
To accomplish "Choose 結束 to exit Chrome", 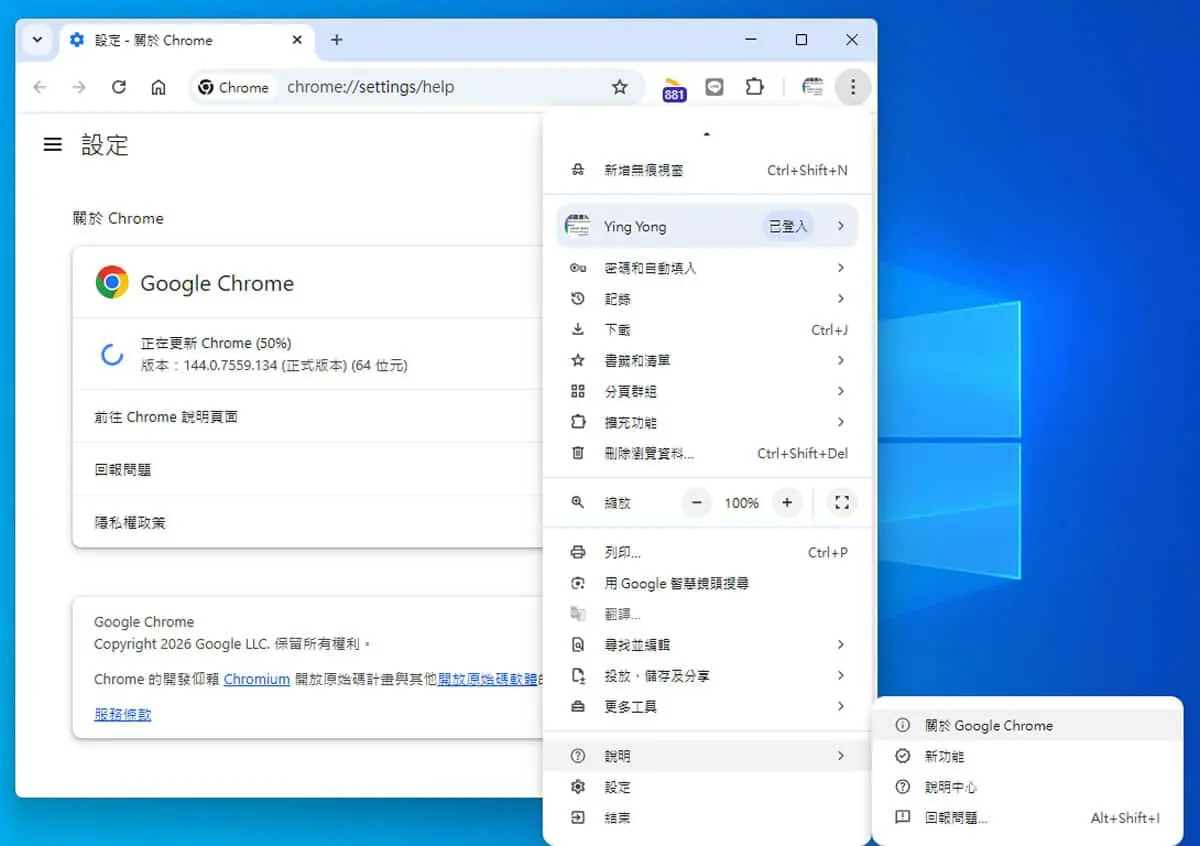I will pyautogui.click(x=708, y=818).
